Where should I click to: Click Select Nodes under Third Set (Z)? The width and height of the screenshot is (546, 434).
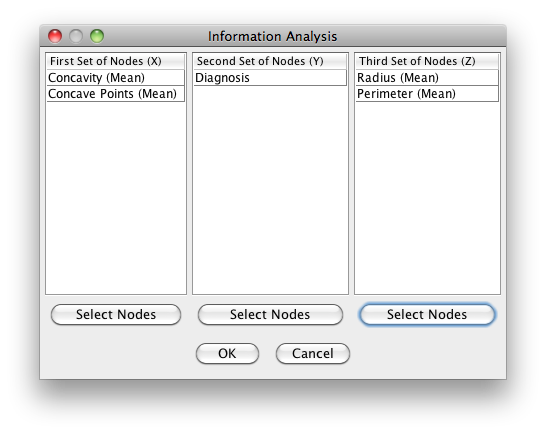pyautogui.click(x=427, y=315)
